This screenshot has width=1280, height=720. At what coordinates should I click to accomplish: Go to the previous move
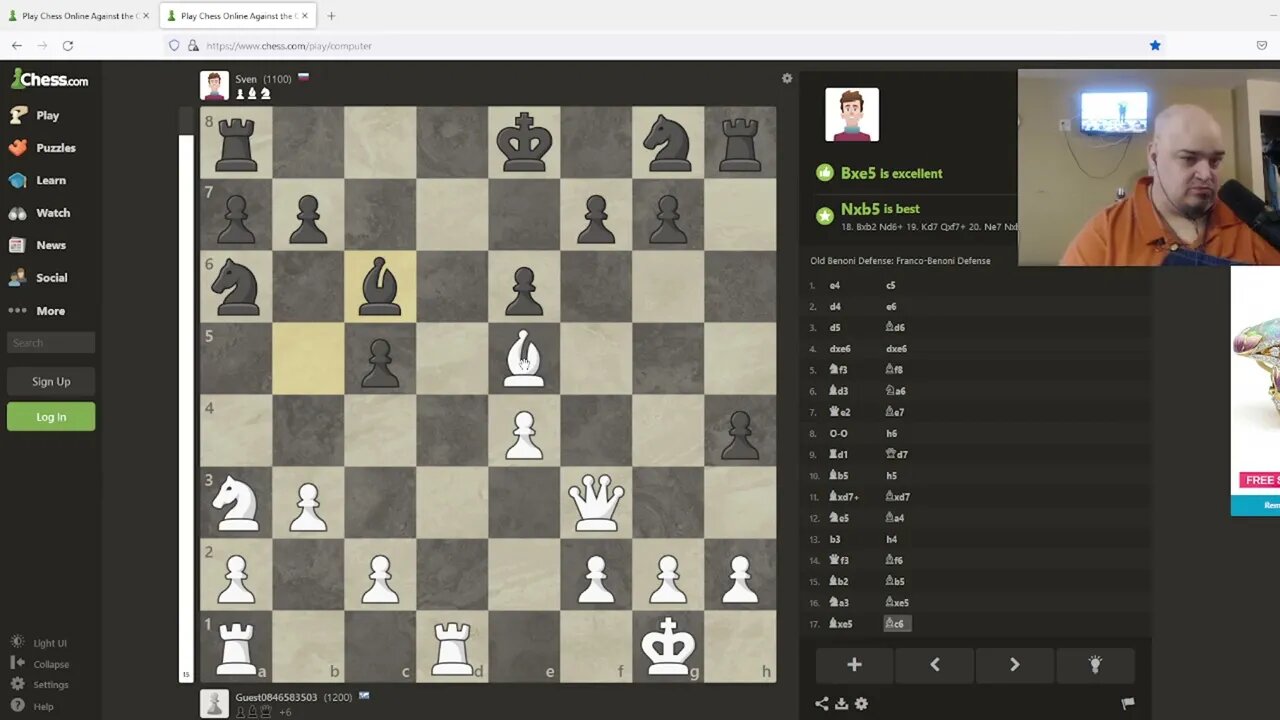coord(934,665)
